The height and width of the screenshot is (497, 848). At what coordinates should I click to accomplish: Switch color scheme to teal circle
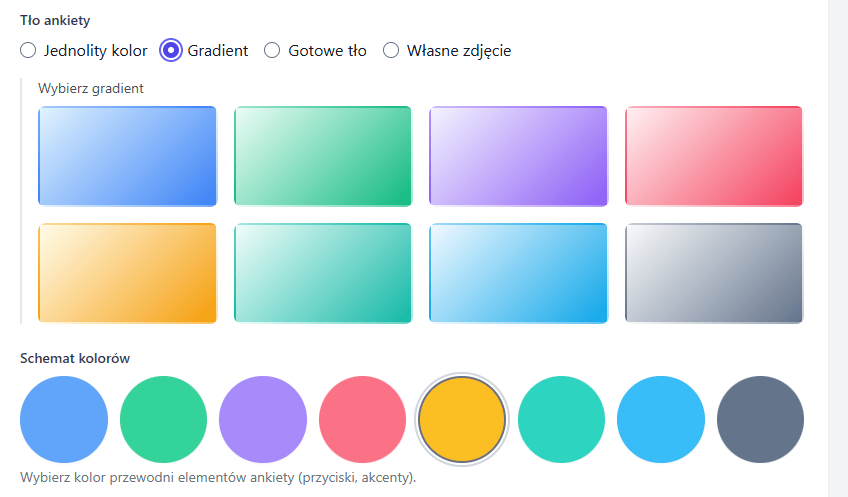561,420
